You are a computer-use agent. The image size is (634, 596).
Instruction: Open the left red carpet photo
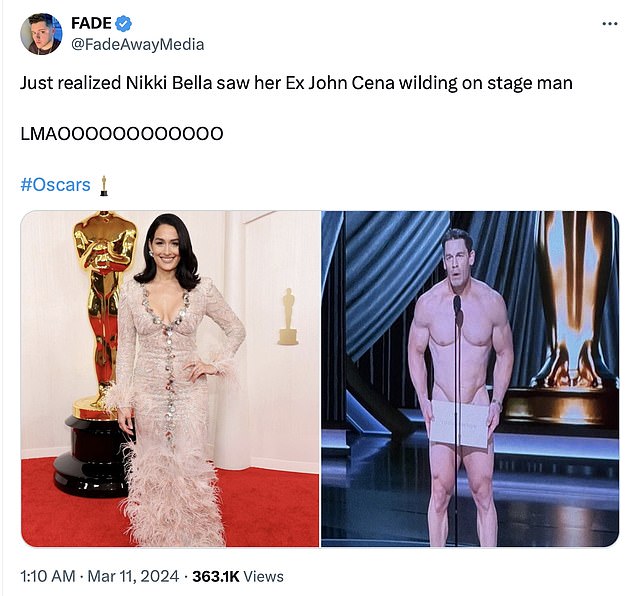tap(170, 379)
